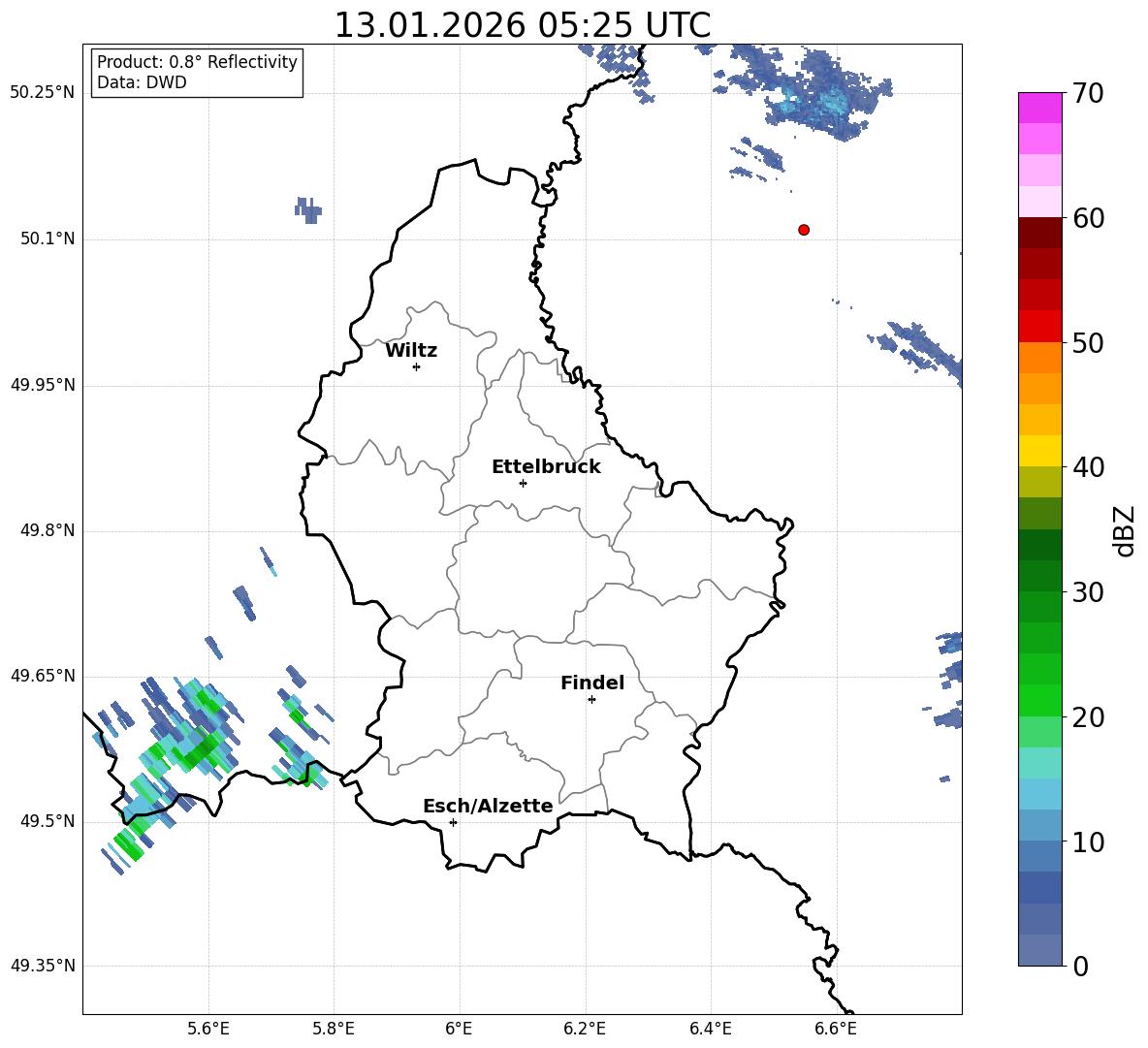Click the 5.6°E longitude label
This screenshot has height=1048, width=1148.
click(x=208, y=1029)
